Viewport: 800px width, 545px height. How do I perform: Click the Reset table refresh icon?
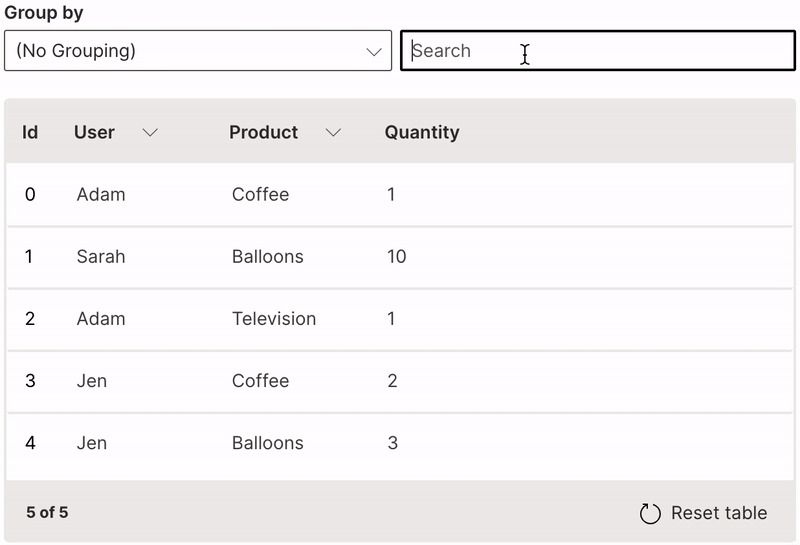point(650,513)
